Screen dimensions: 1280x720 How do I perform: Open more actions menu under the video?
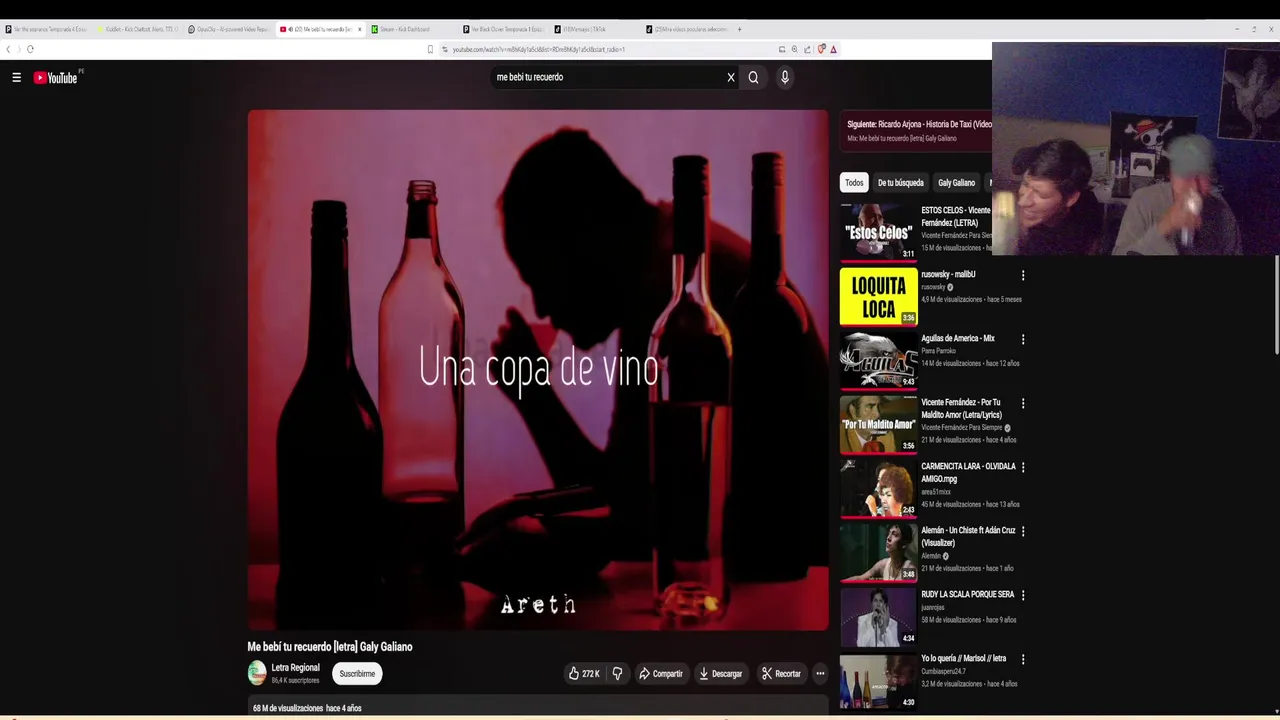pos(820,674)
